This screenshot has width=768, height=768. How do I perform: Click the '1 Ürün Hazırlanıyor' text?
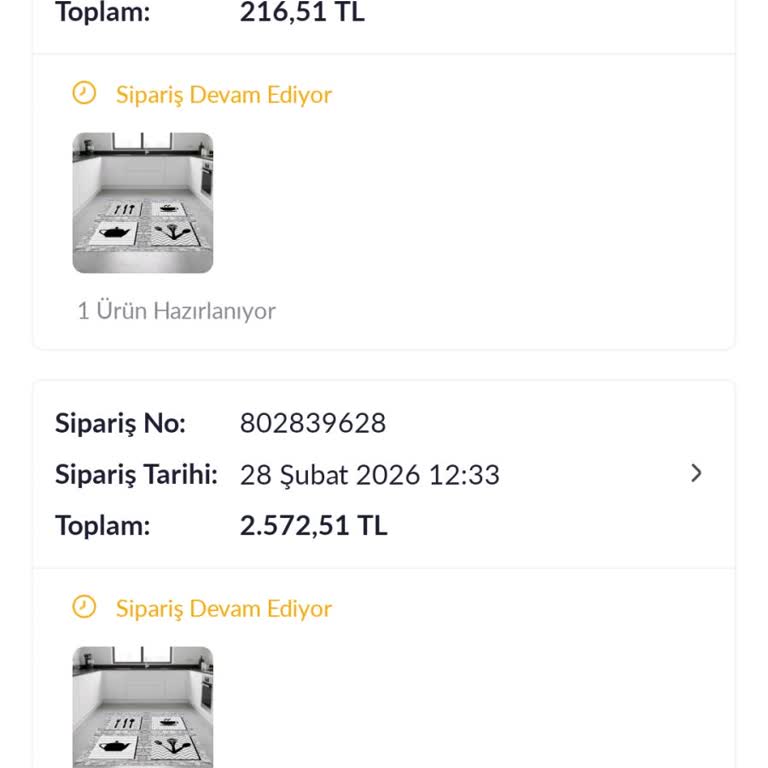tap(176, 311)
